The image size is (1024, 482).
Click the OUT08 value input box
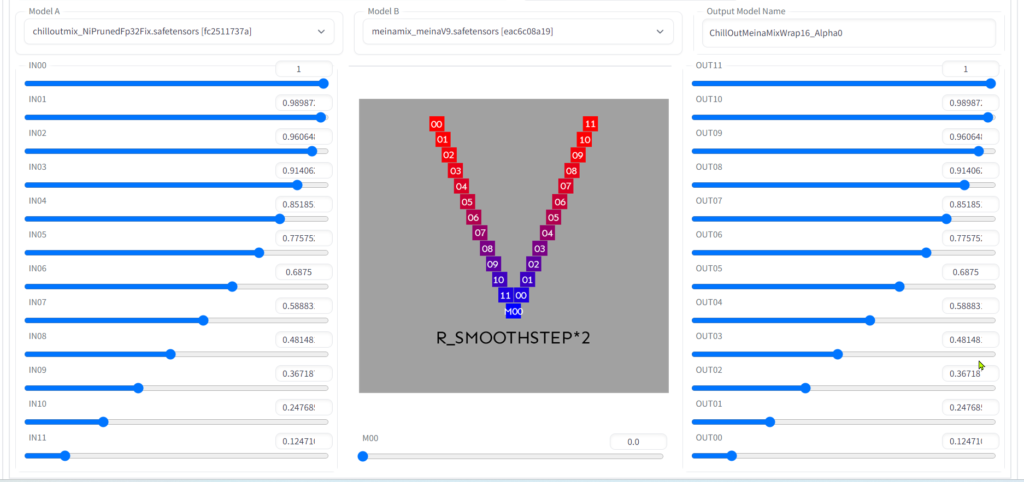(968, 170)
